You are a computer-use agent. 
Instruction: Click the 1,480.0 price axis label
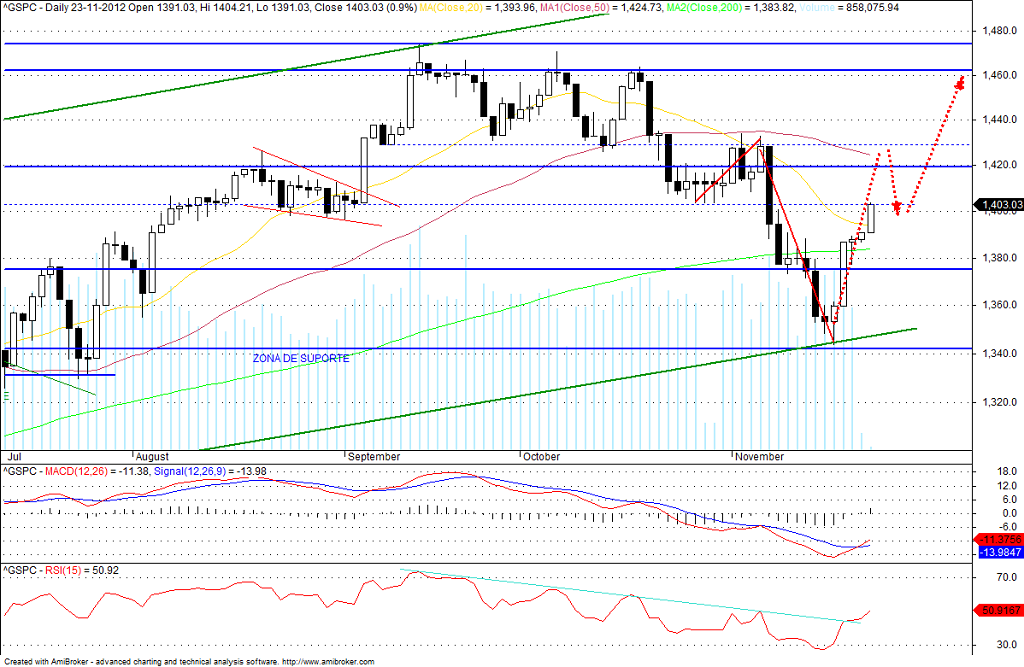coord(999,31)
